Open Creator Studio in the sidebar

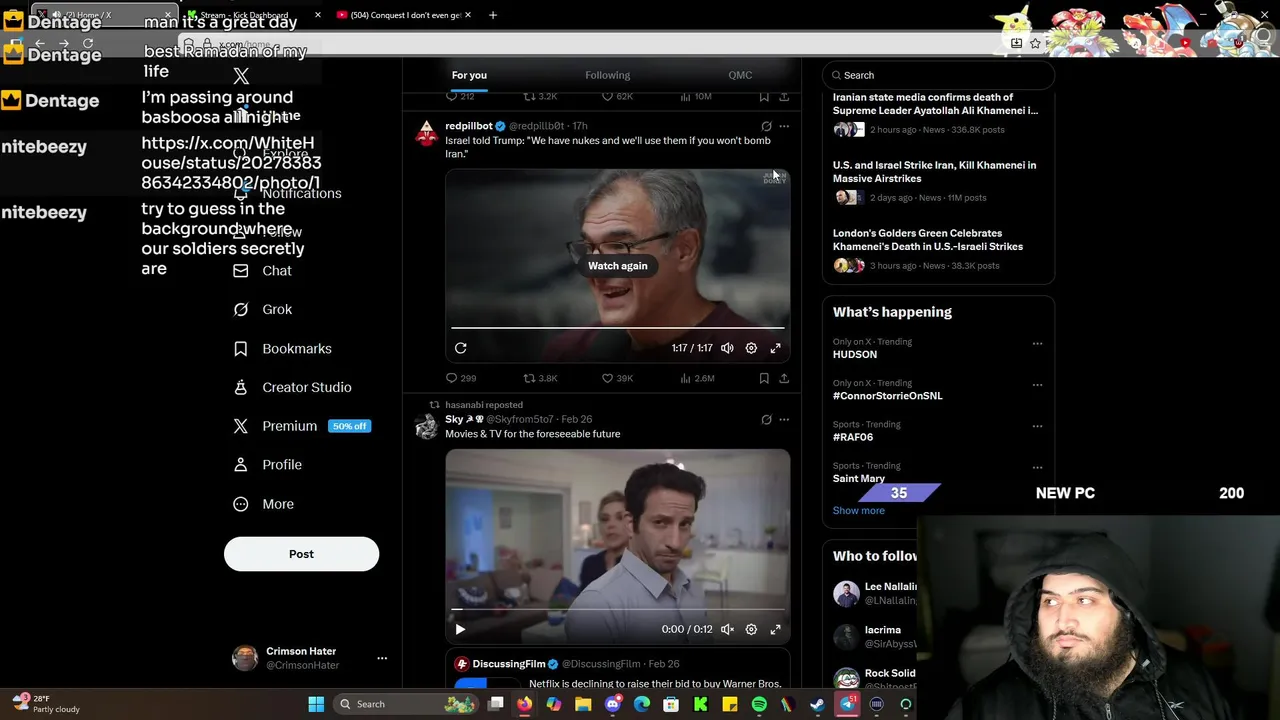pyautogui.click(x=292, y=387)
